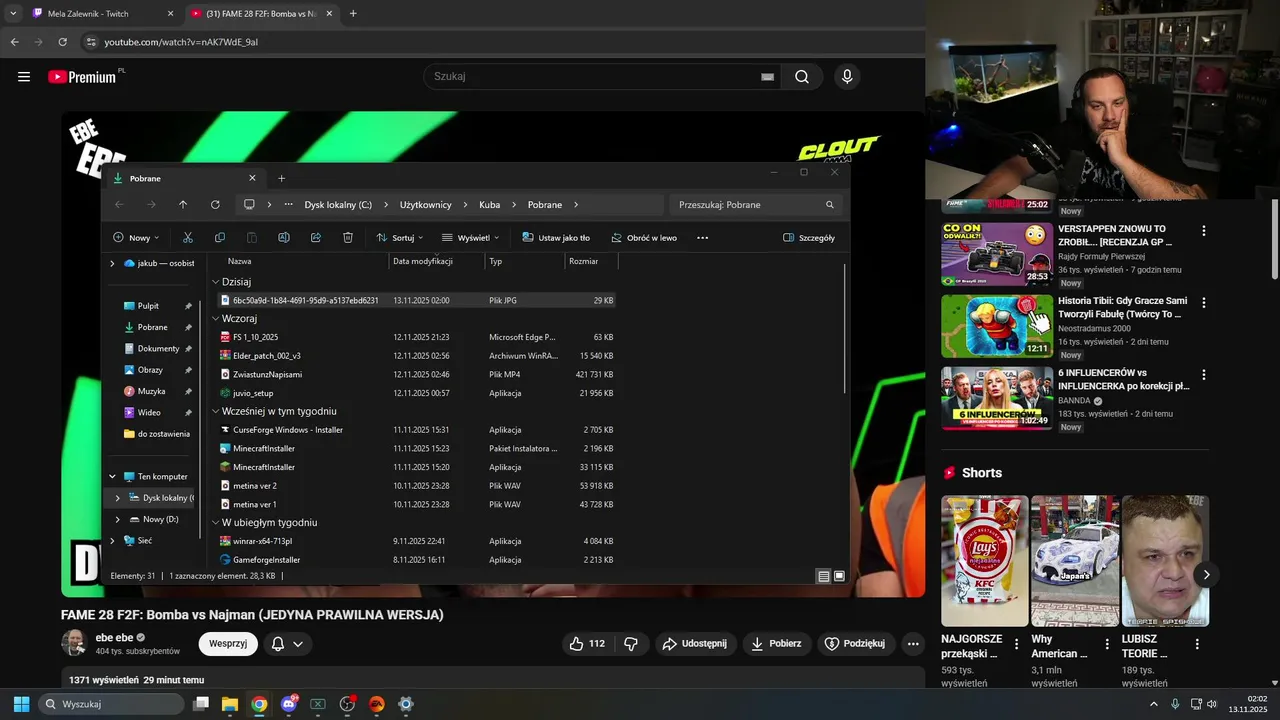The height and width of the screenshot is (720, 1280).
Task: Click the Share icon in Explorer toolbar
Action: 316,238
